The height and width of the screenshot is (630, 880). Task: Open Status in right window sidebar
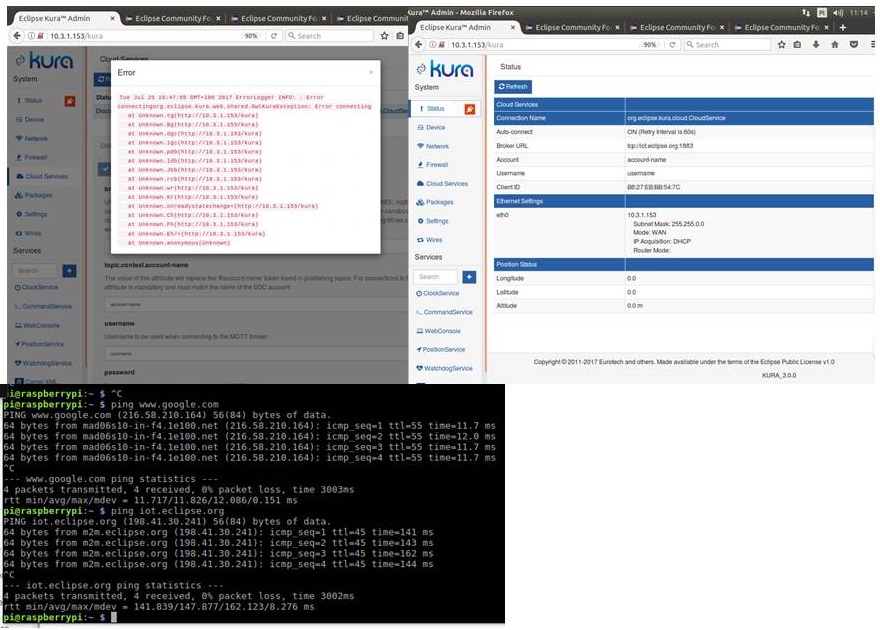click(436, 109)
